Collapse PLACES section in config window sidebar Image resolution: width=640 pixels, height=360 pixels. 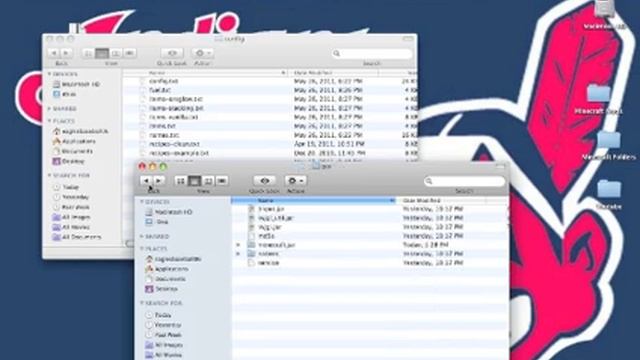click(x=49, y=121)
